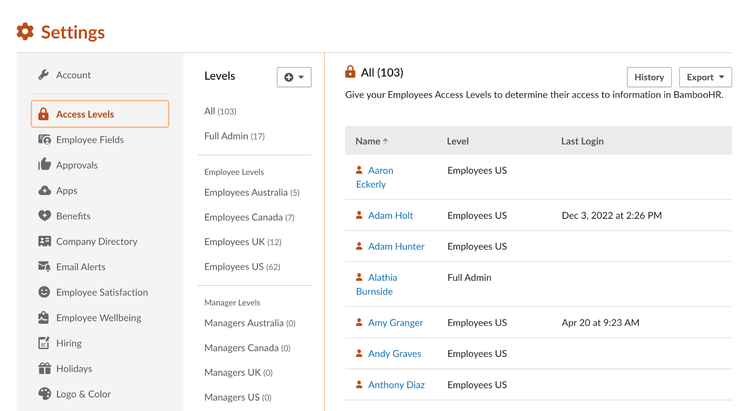Select Full Admin (17) level
The width and height of the screenshot is (750, 411).
click(x=234, y=136)
